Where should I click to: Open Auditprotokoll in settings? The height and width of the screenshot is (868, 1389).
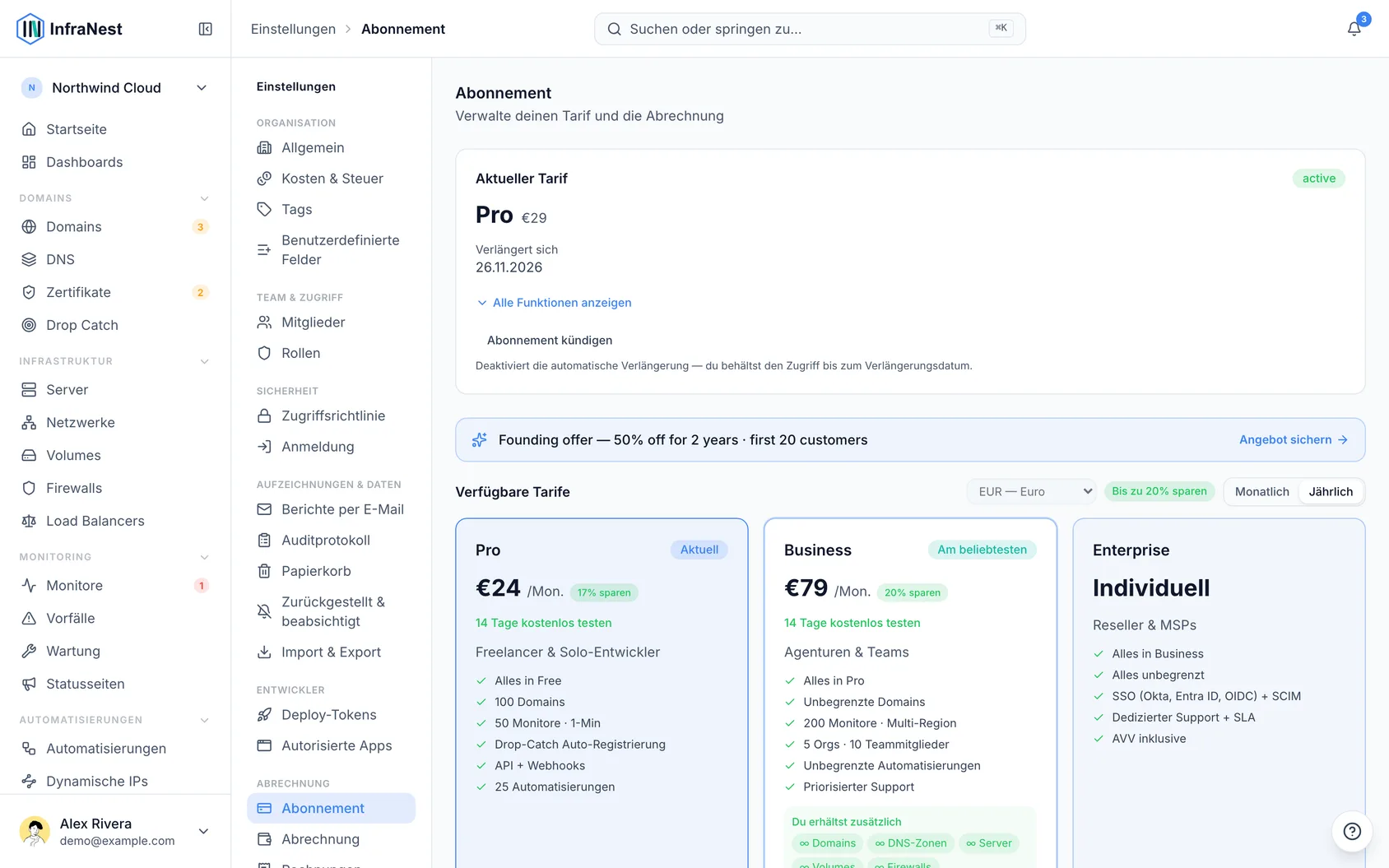[331, 541]
